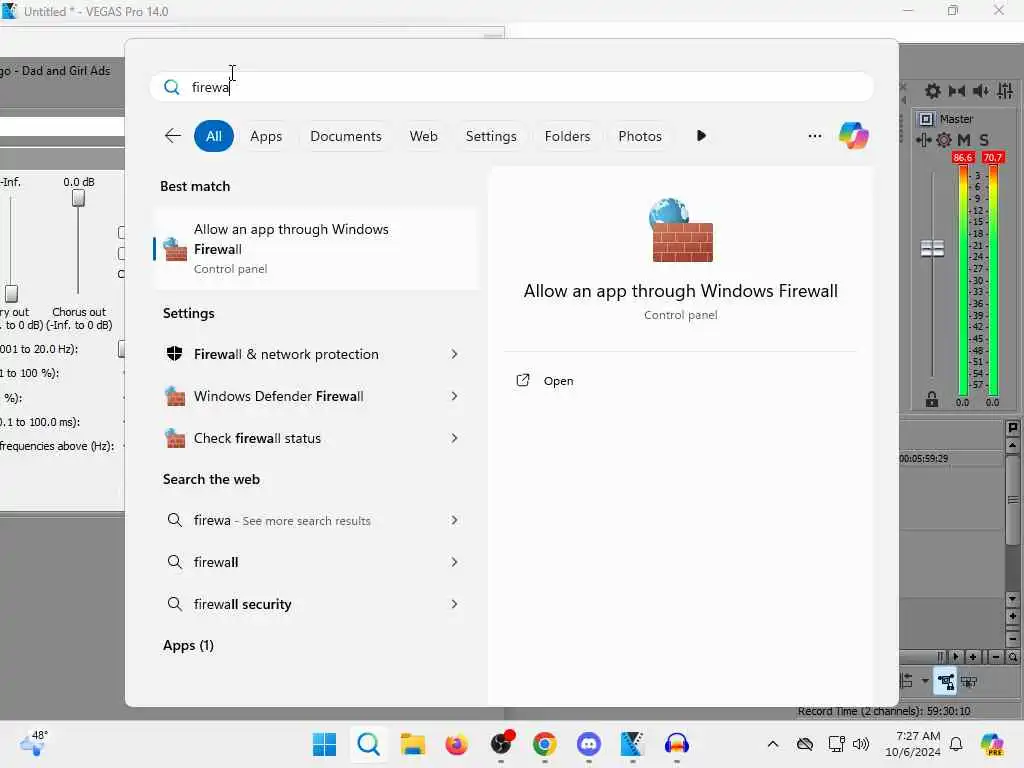Toggle lock envelopes to events icon
The image size is (1024, 768).
click(945, 682)
